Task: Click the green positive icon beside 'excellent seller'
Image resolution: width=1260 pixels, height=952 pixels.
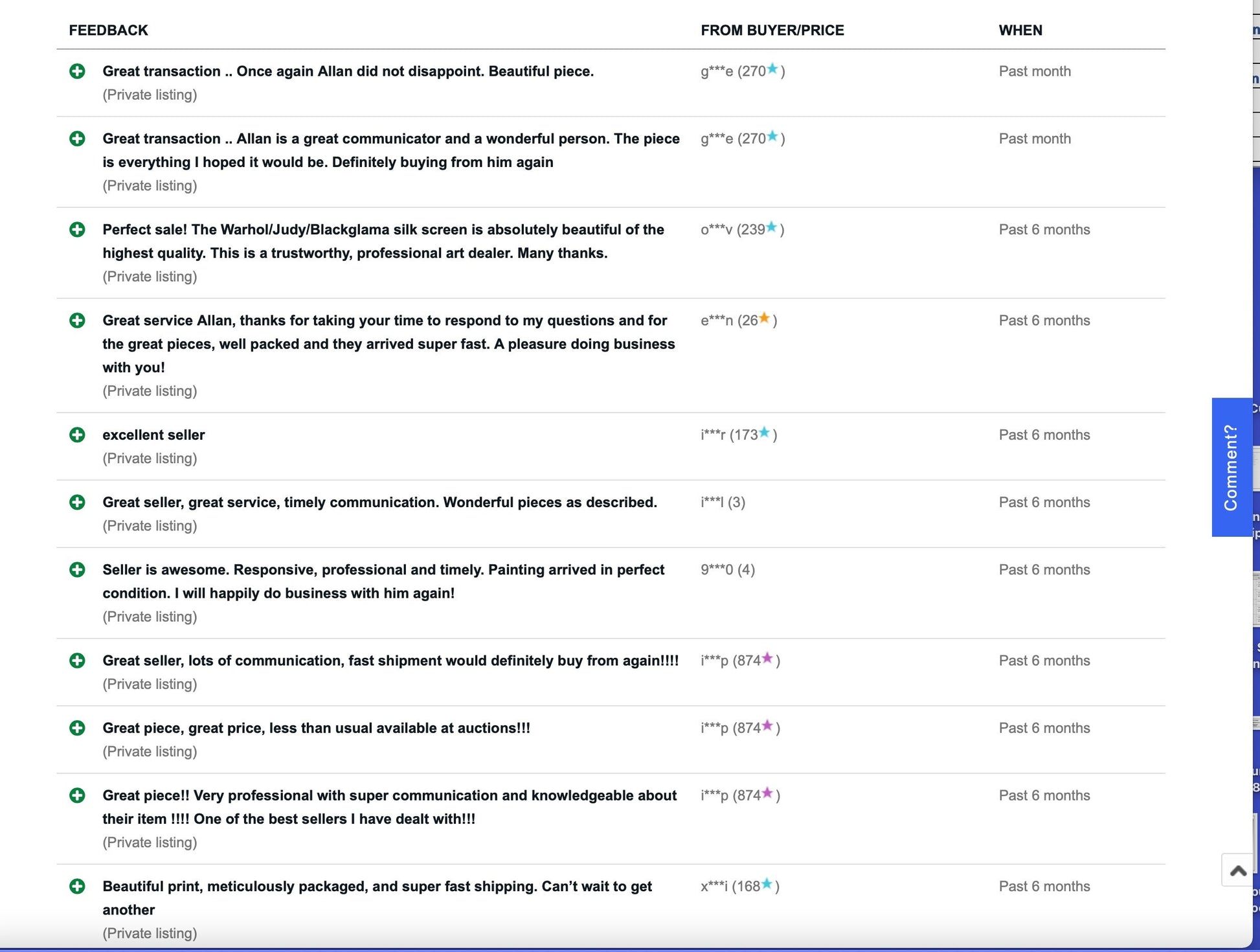Action: [x=77, y=435]
